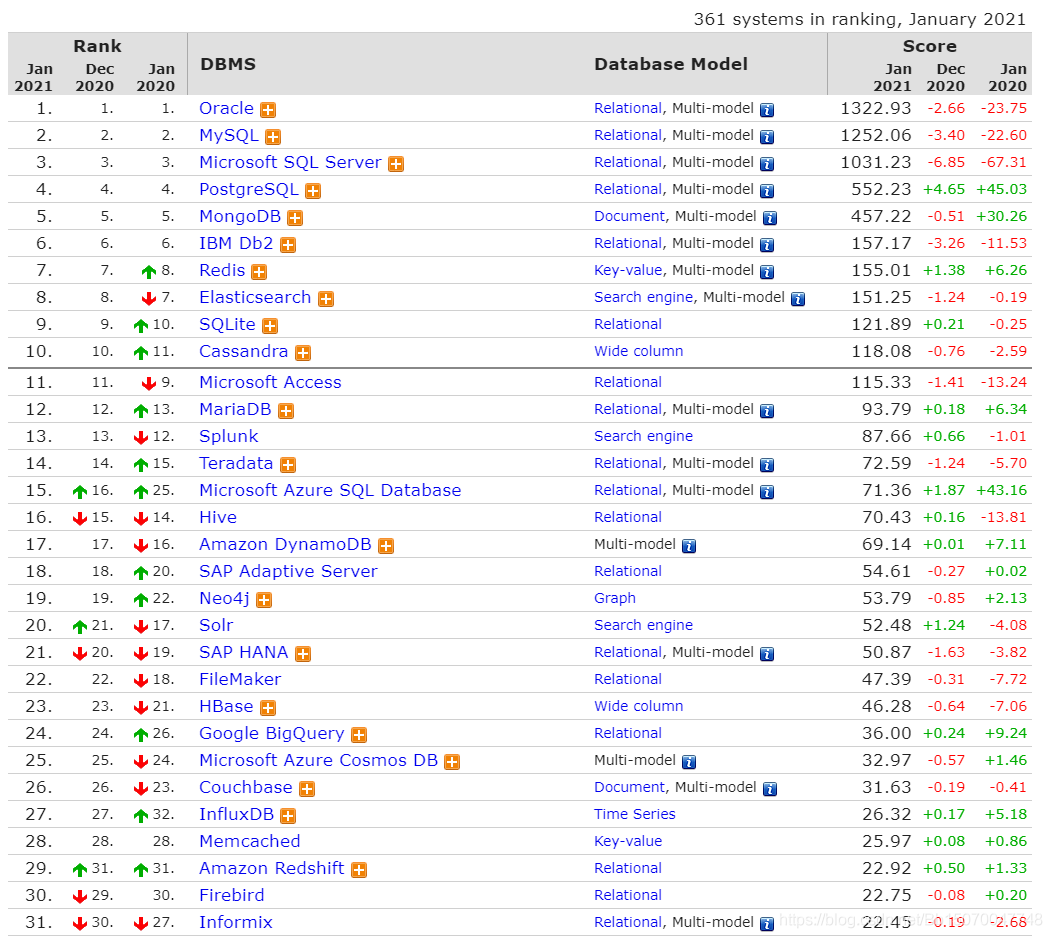Click the plus icon next to Oracle

[x=268, y=110]
